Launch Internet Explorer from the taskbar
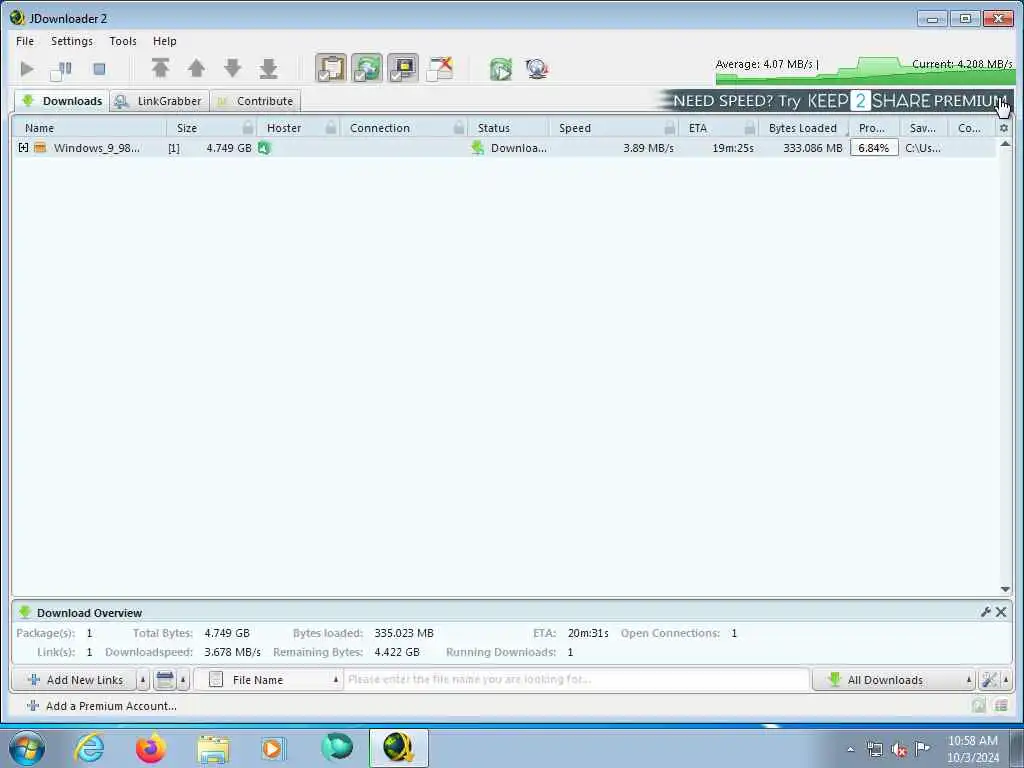1024x768 pixels. coord(89,748)
